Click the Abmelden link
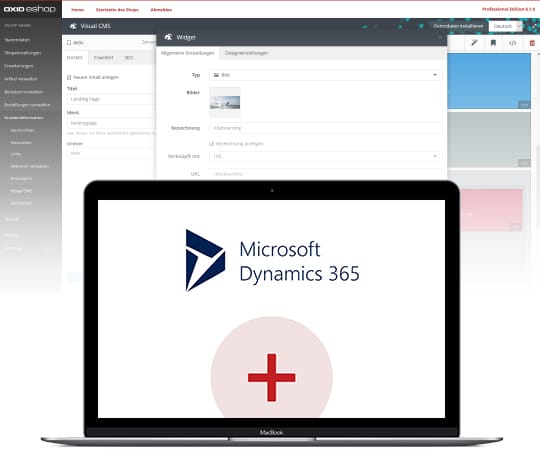Screen dimensions: 540x460 click(161, 10)
